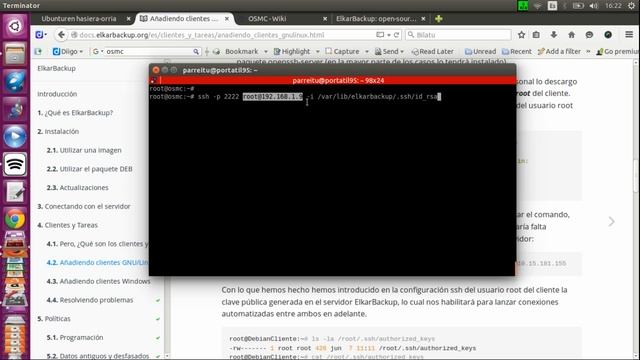Open Ubuntu dash launcher icon

point(15,27)
